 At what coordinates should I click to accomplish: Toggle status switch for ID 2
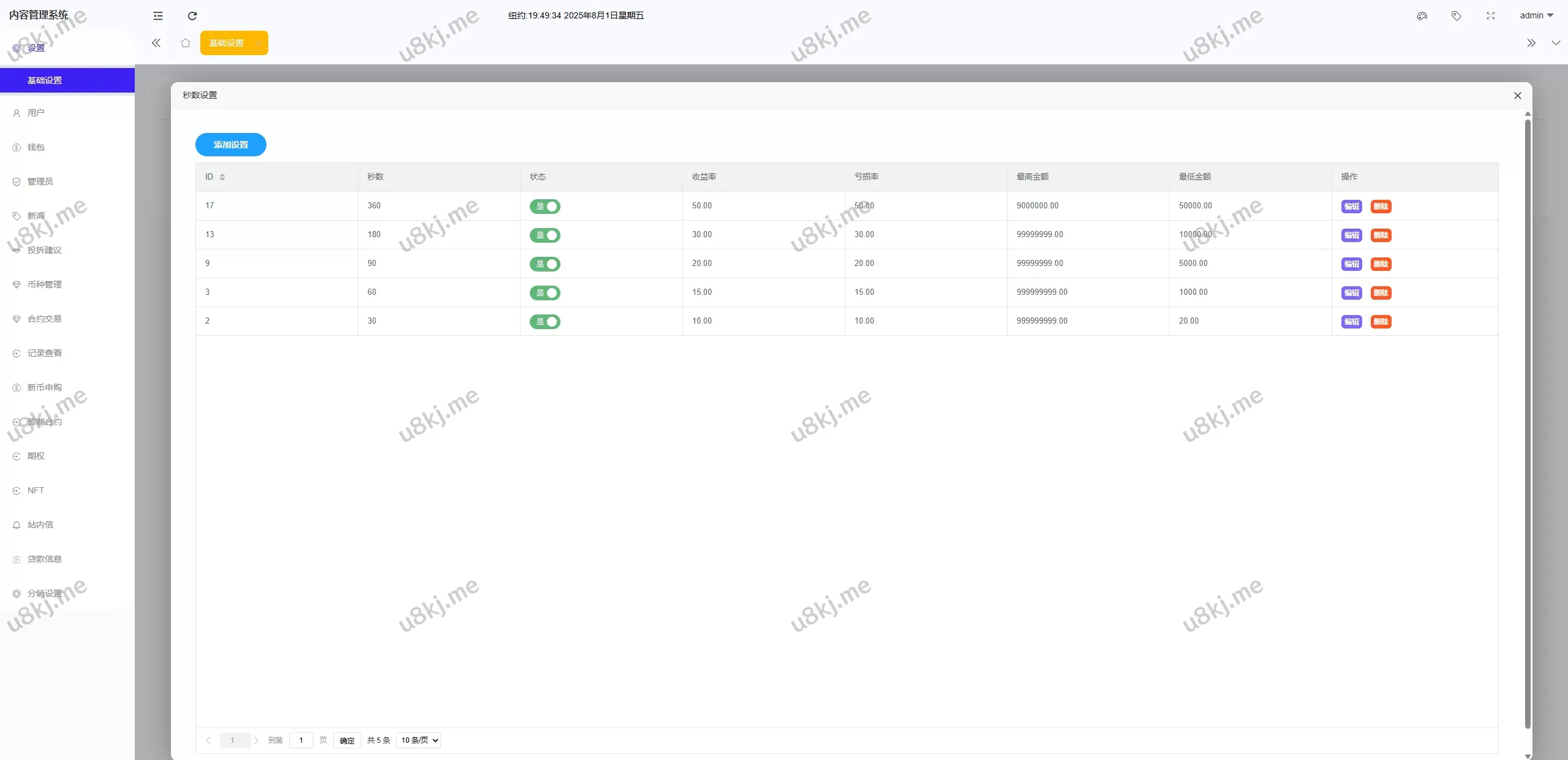coord(545,322)
